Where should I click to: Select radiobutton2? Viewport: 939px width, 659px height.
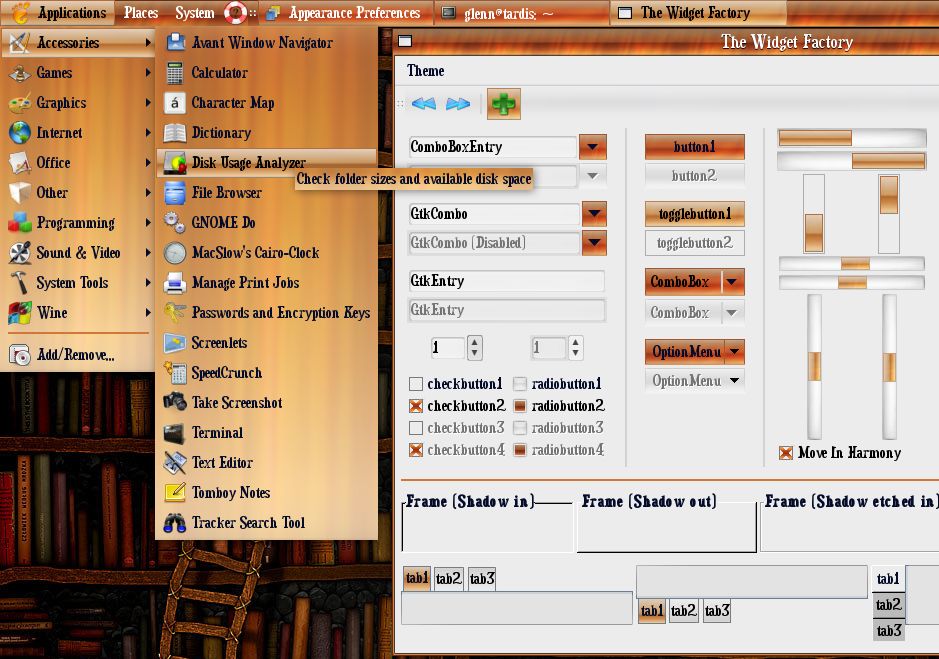[x=520, y=406]
